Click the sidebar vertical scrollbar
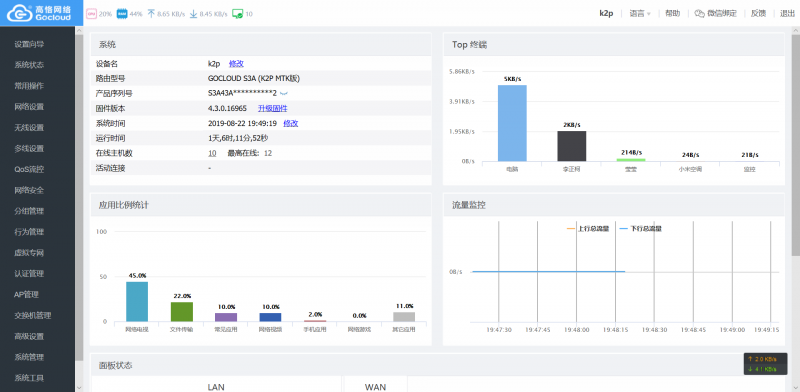The height and width of the screenshot is (392, 800). coord(79,198)
